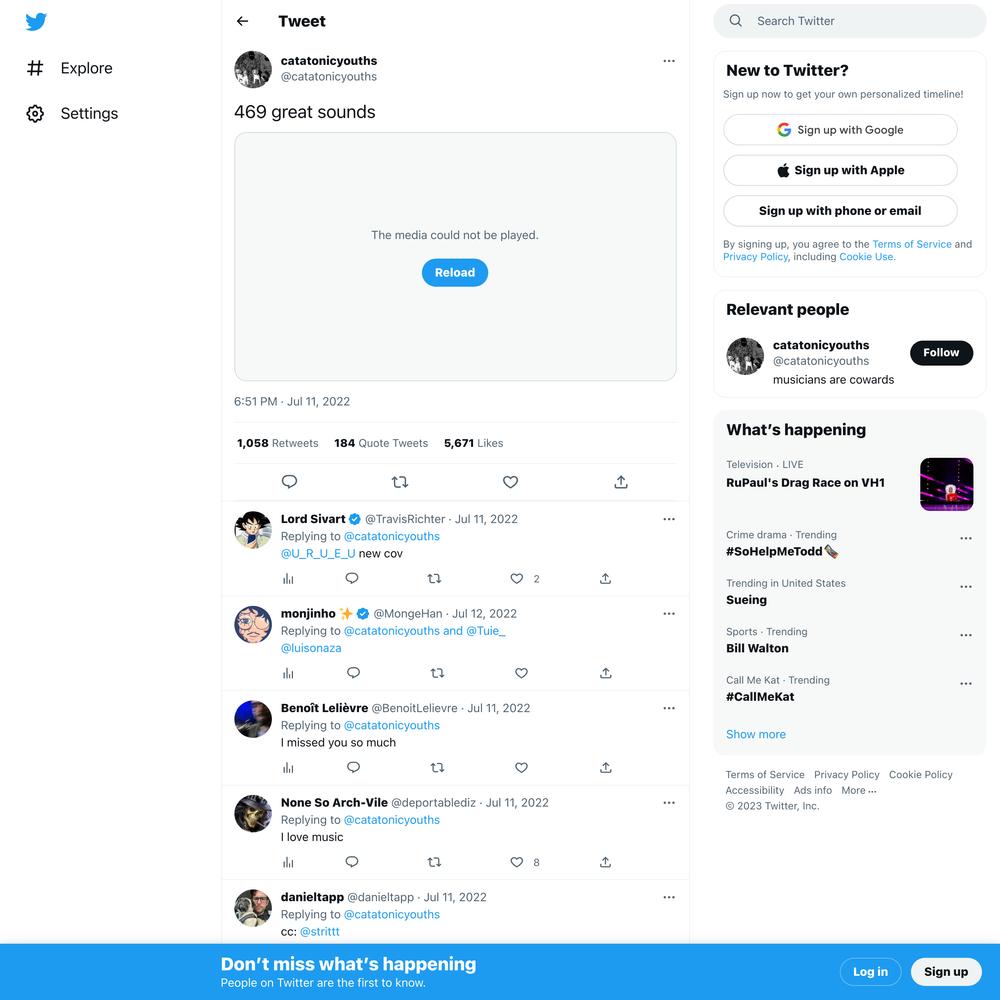Viewport: 1000px width, 1000px height.
Task: Click the Search Twitter field
Action: click(x=849, y=21)
